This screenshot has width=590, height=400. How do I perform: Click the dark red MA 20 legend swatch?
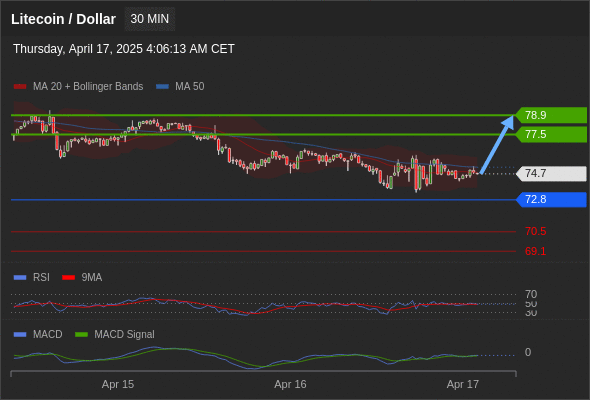coord(20,87)
